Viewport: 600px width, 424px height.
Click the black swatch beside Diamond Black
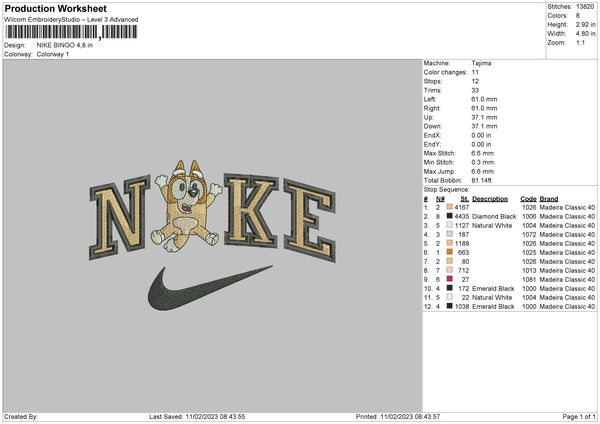click(450, 216)
